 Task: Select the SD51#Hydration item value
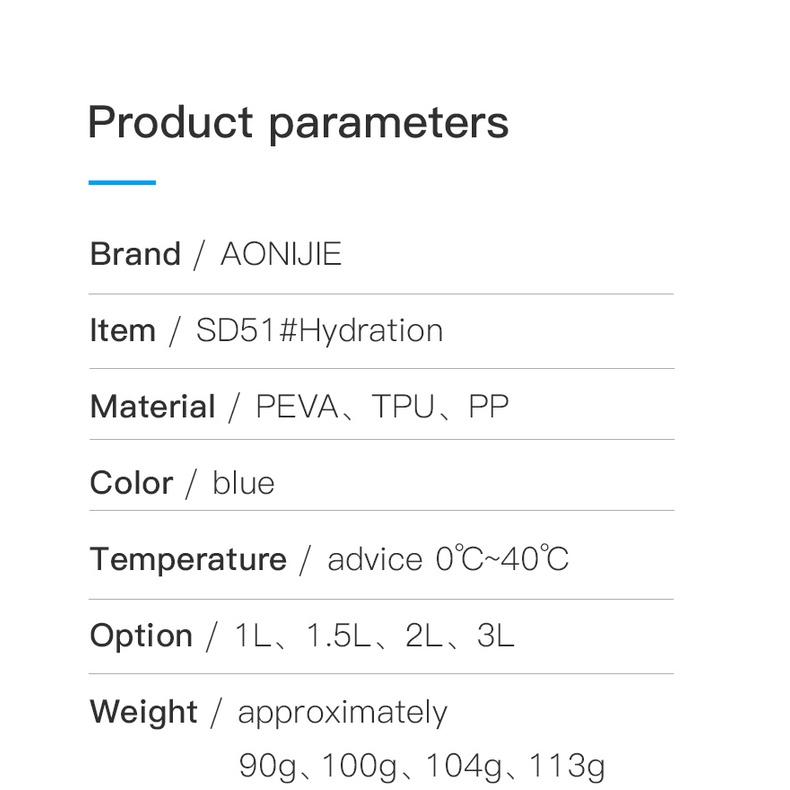coord(319,331)
